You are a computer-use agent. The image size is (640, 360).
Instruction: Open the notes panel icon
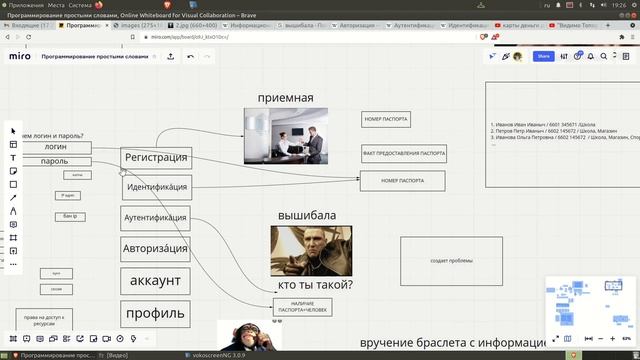[626, 56]
